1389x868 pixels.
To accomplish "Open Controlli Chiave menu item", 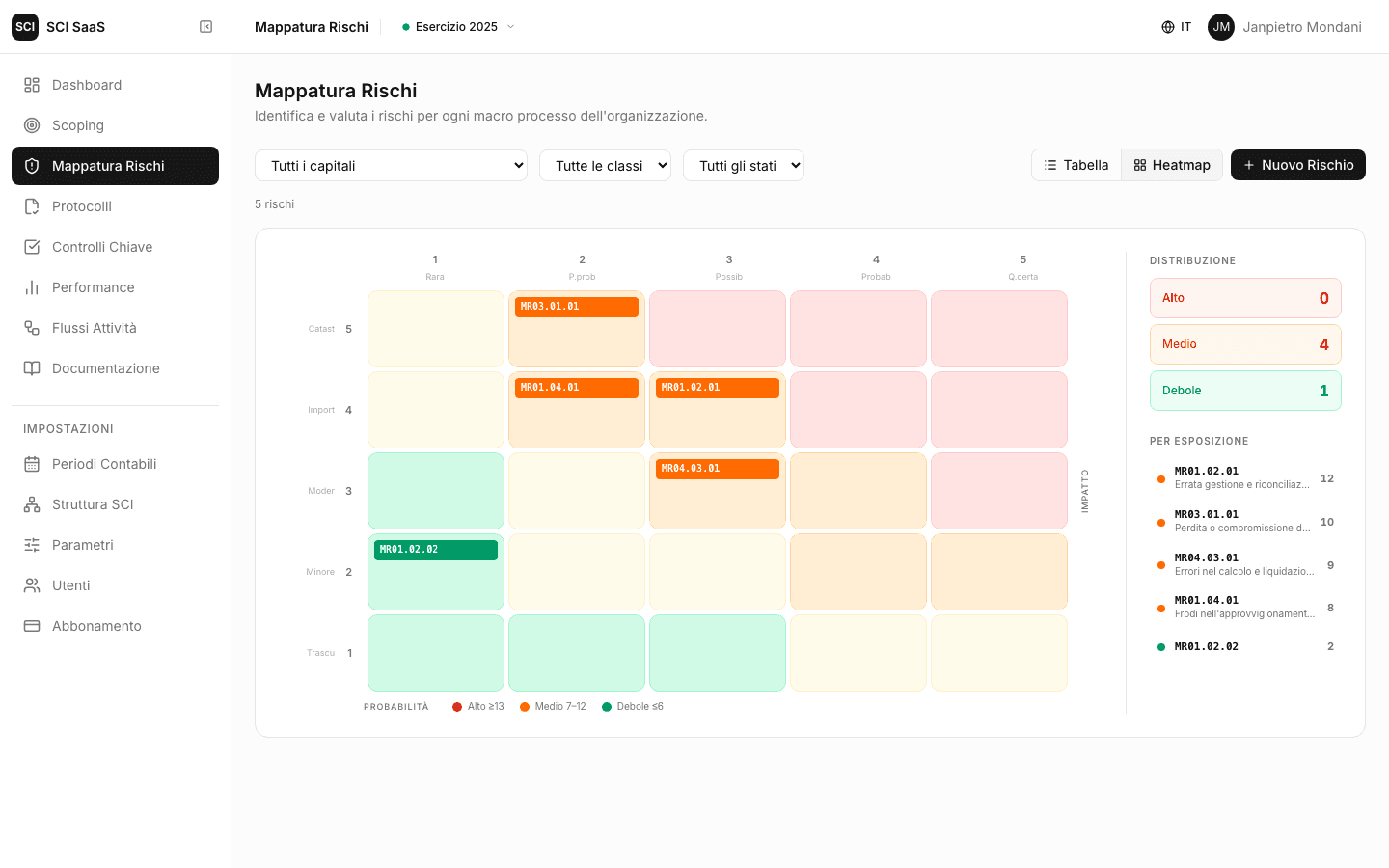I will click(115, 247).
